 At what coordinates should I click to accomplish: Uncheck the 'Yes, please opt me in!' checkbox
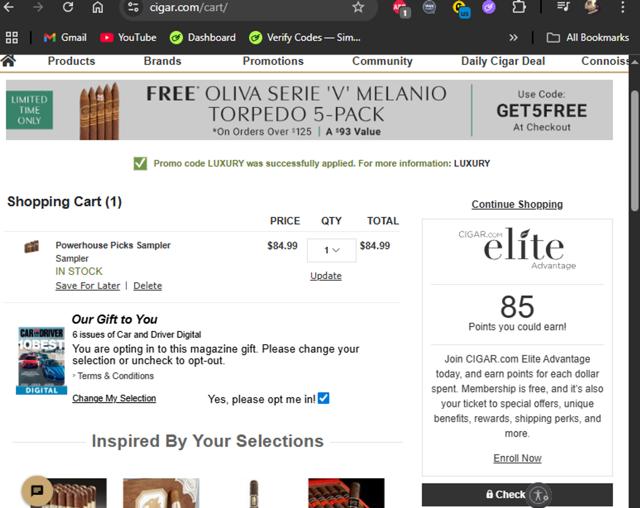(x=324, y=398)
